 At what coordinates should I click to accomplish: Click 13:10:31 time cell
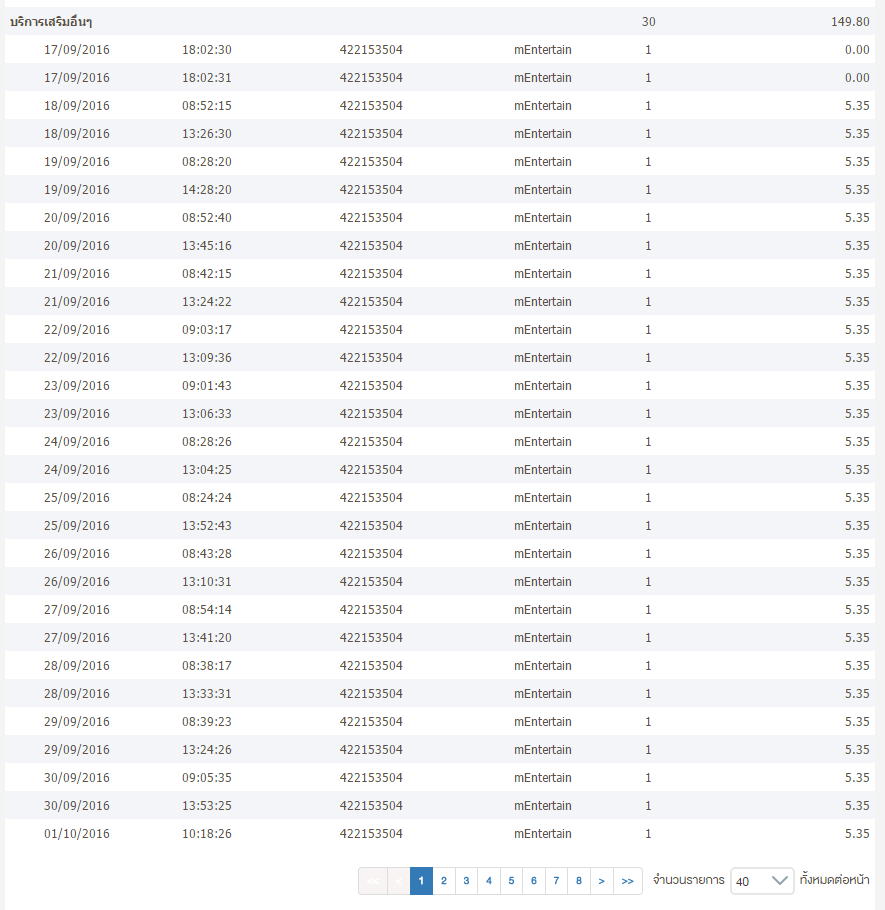(x=207, y=582)
